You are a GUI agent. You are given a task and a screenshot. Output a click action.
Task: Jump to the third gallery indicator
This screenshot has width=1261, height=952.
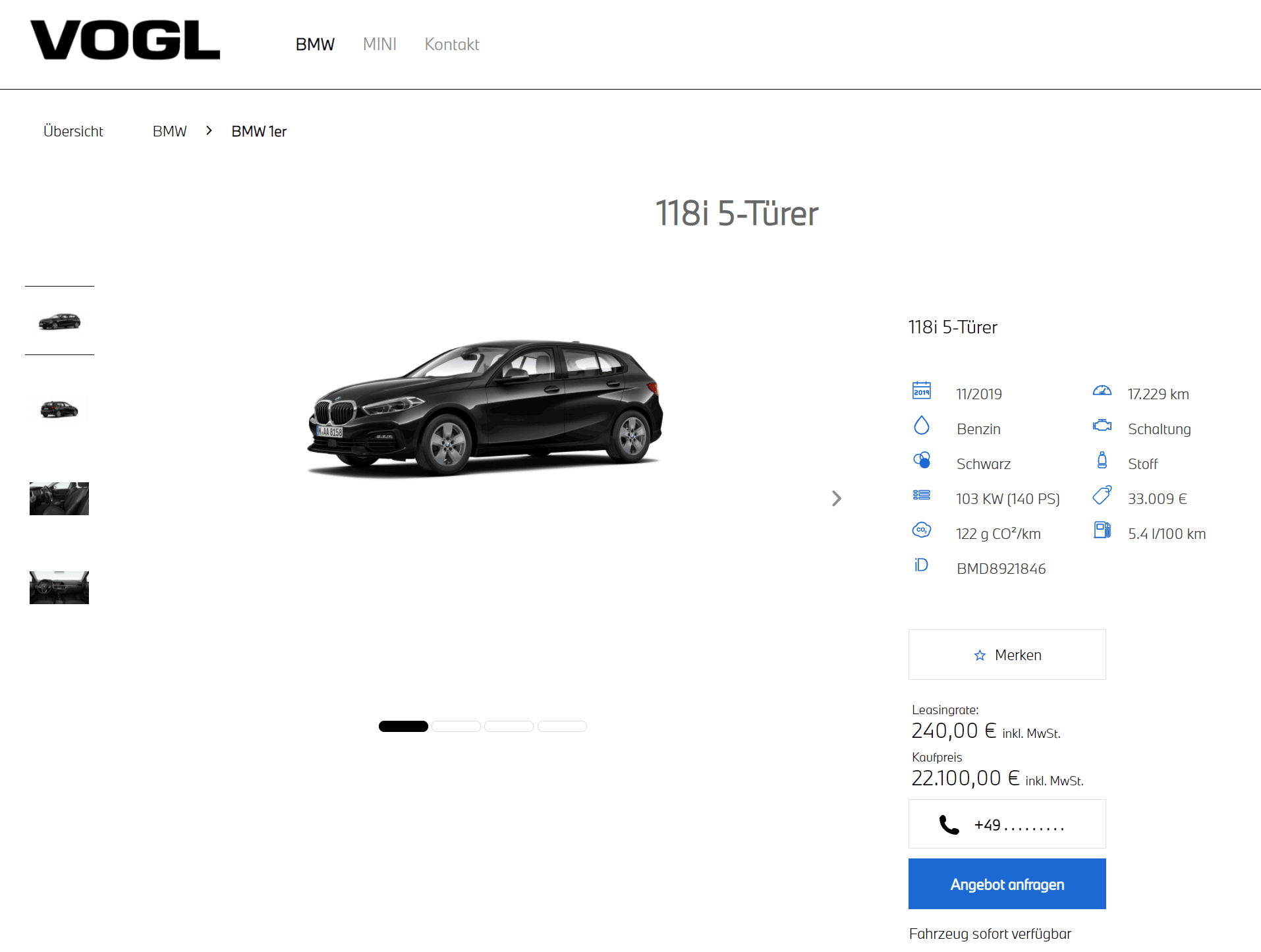pyautogui.click(x=509, y=726)
